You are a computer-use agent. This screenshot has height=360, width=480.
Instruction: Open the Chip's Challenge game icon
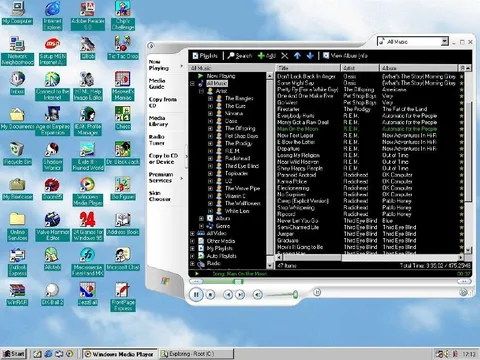123,15
